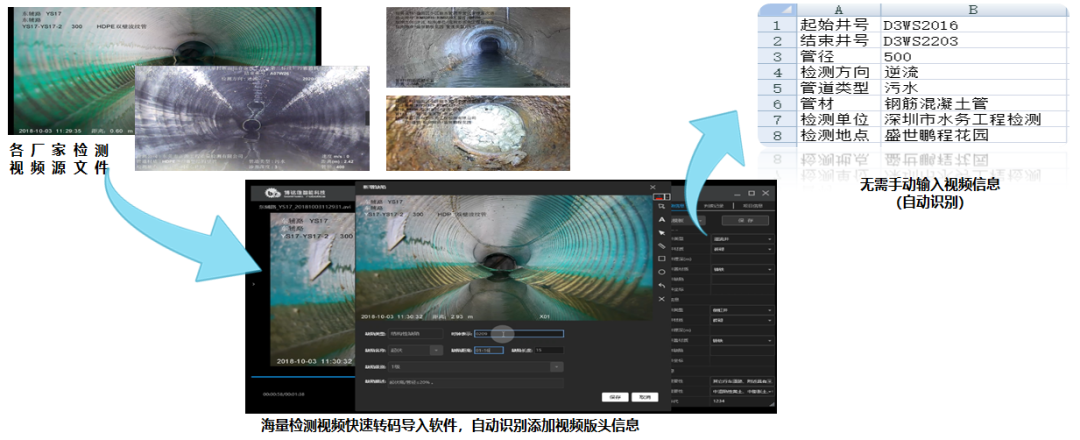Image resolution: width=1080 pixels, height=440 pixels.
Task: Expand the left side panel arrow
Action: (253, 283)
